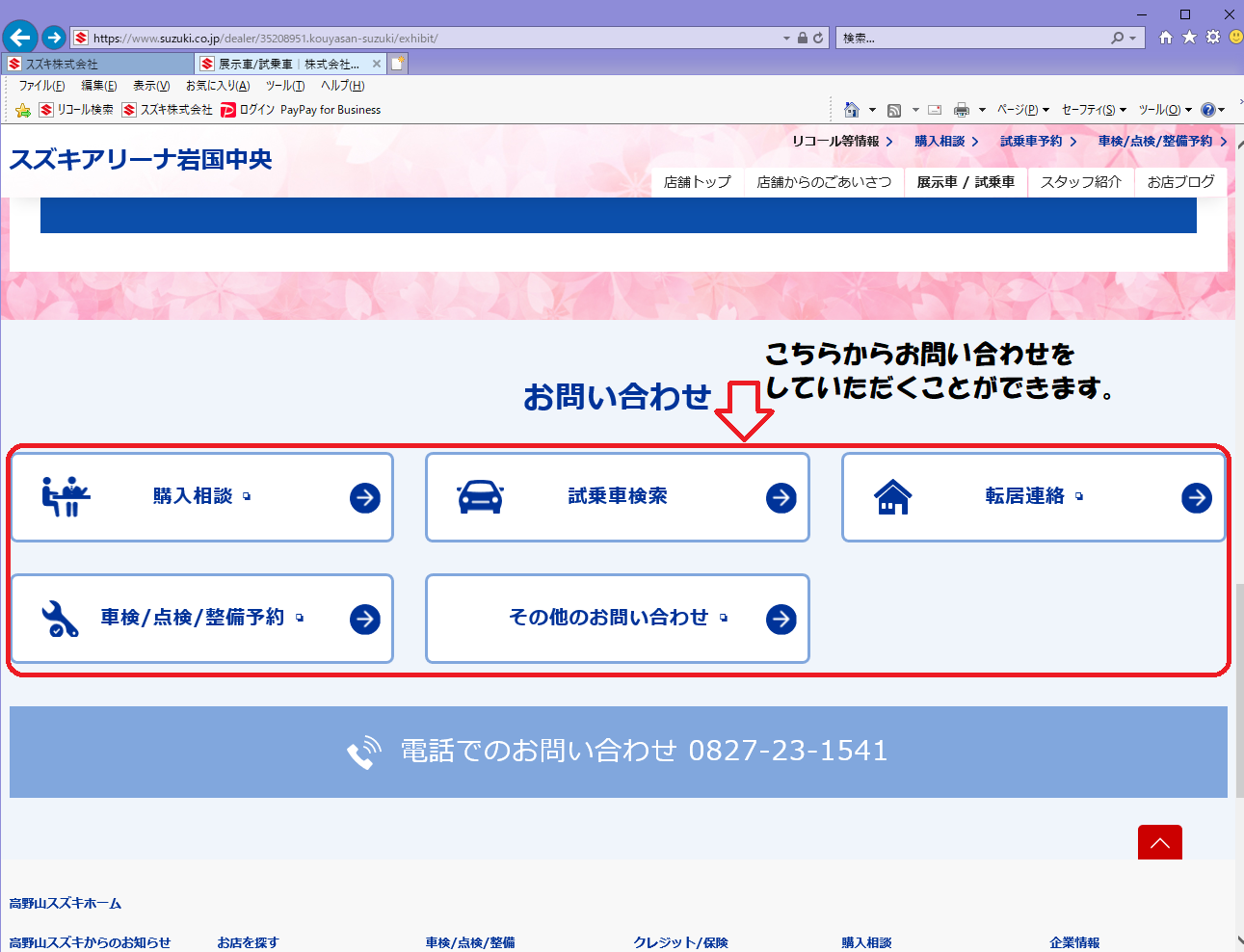This screenshot has width=1244, height=952.
Task: Open the Favorites star icon
Action: [1189, 38]
